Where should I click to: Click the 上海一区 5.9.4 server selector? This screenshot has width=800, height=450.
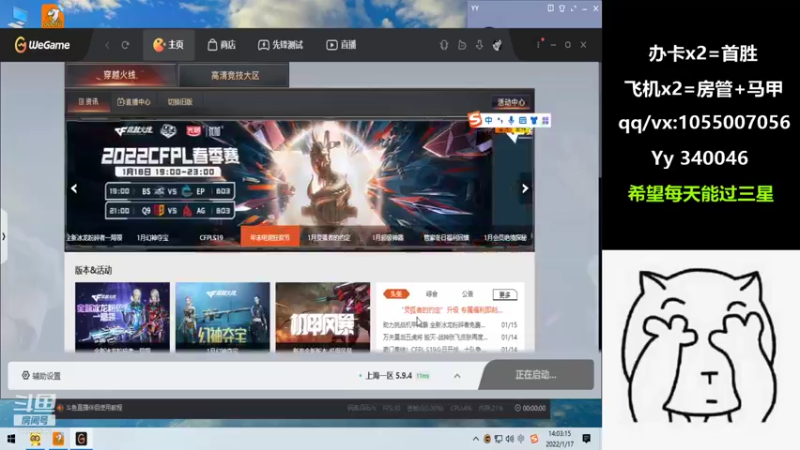point(394,376)
